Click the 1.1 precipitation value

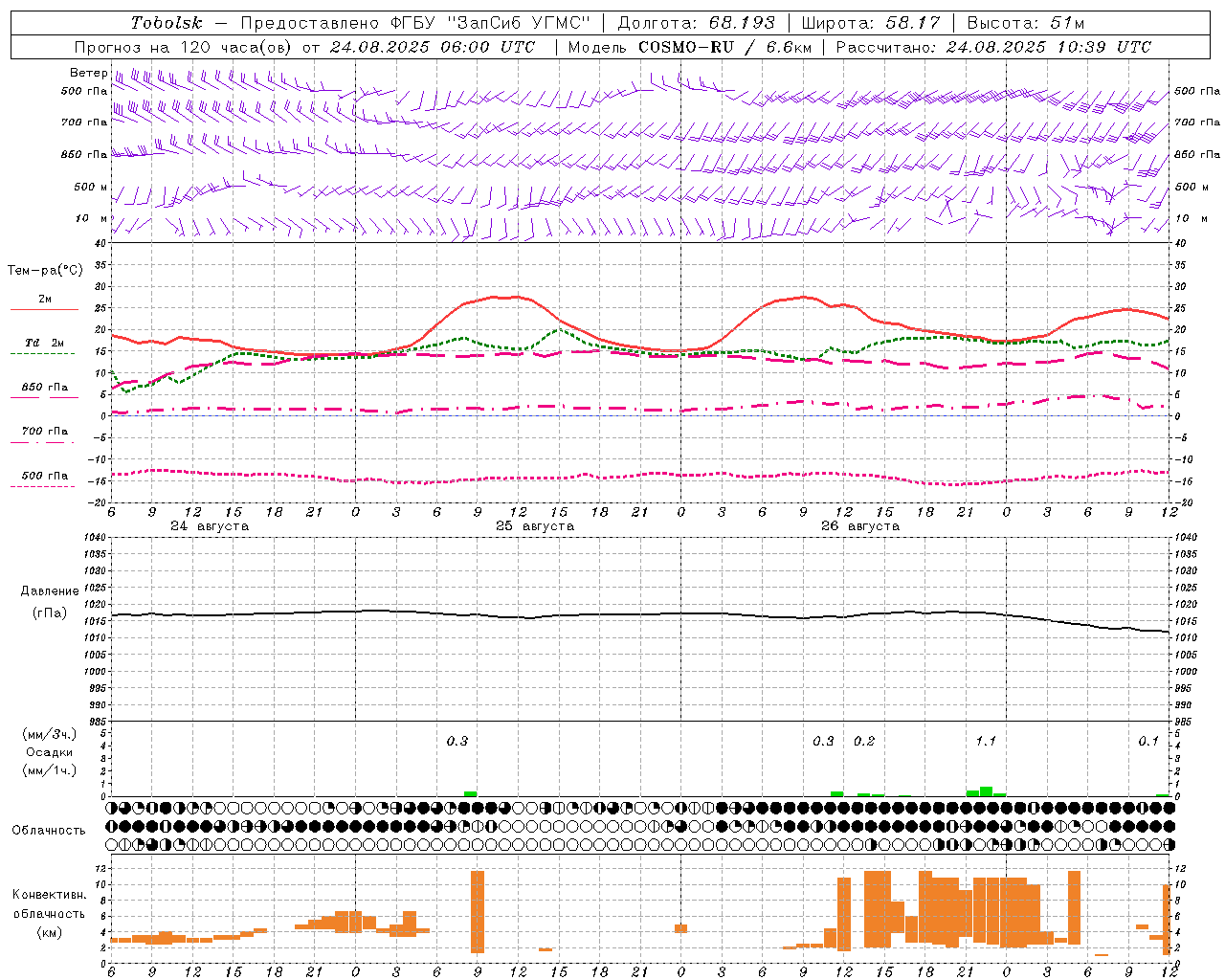(x=986, y=741)
